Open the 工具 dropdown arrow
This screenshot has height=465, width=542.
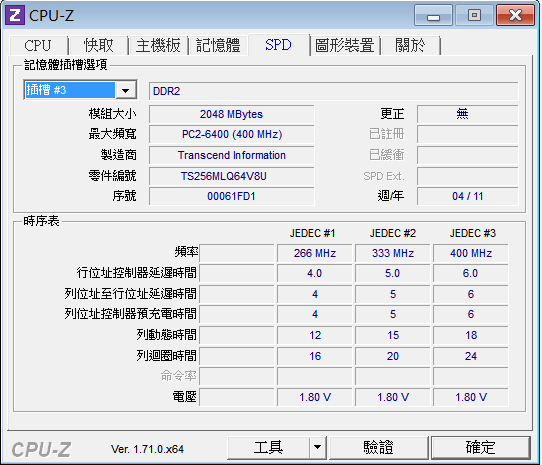(x=317, y=447)
